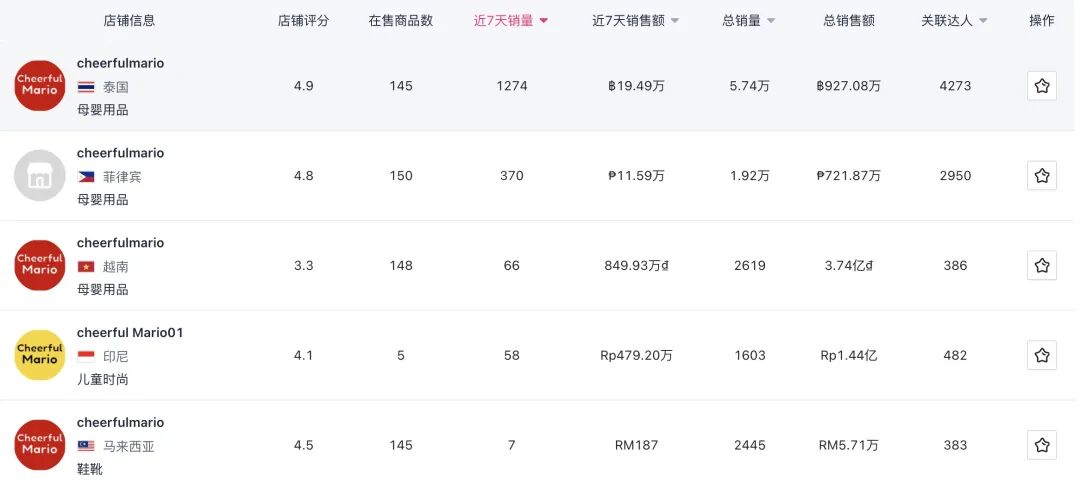Viewport: 1080px width, 488px height.
Task: Sort by 关联达人 column
Action: (x=954, y=21)
